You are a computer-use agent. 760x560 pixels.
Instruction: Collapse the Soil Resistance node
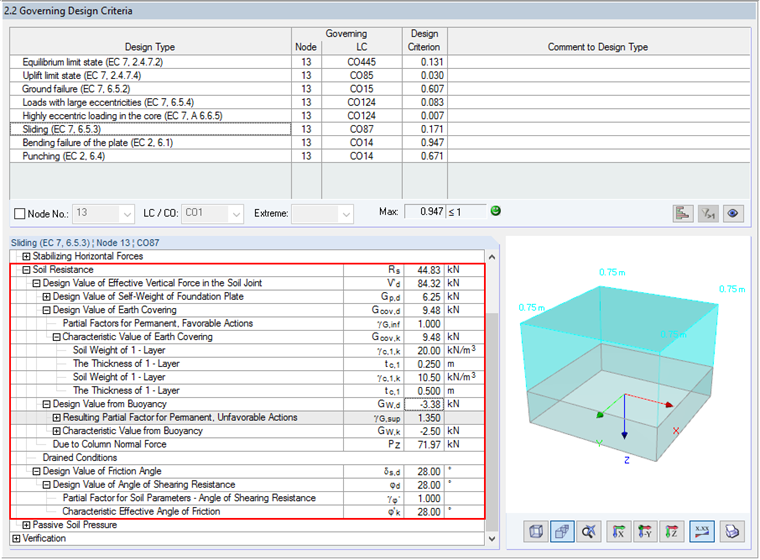tap(26, 270)
